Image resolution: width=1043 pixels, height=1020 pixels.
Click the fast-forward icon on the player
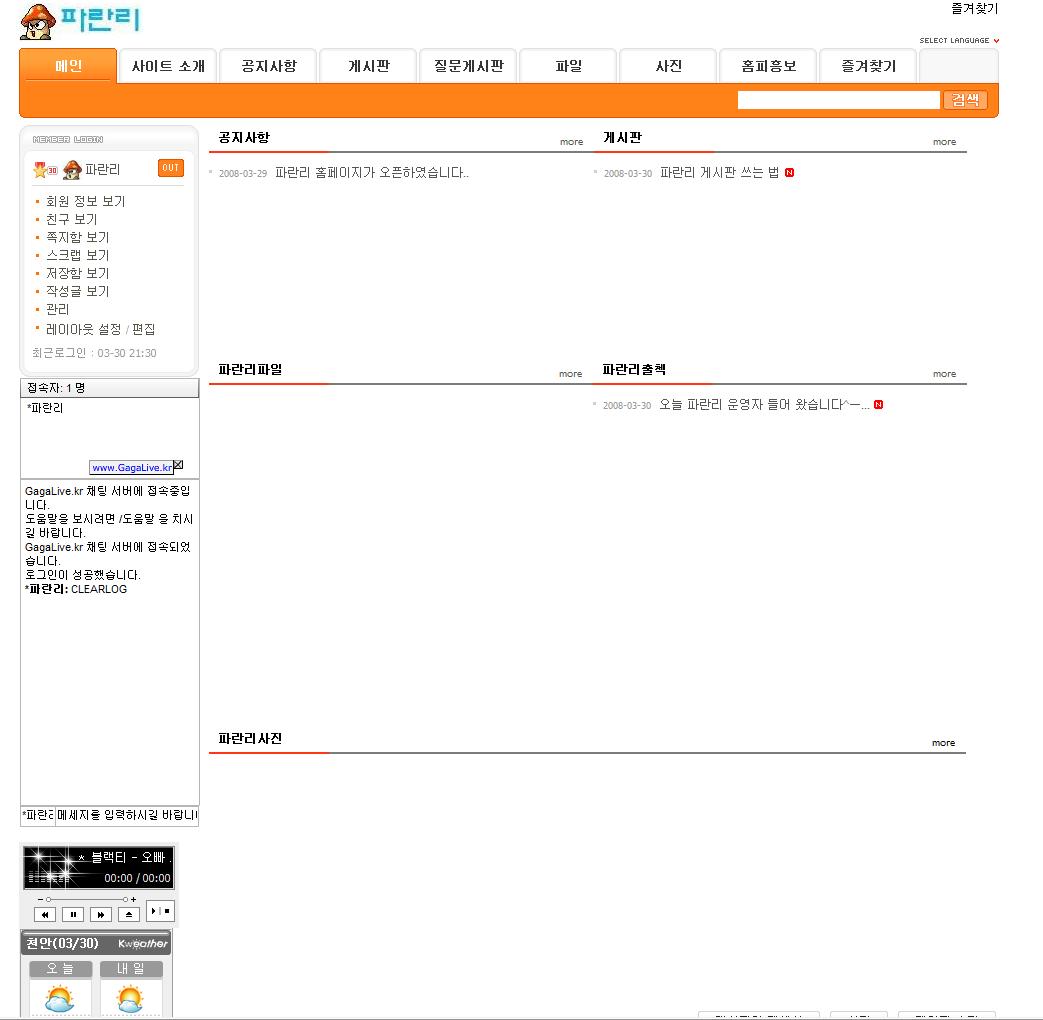(x=100, y=914)
